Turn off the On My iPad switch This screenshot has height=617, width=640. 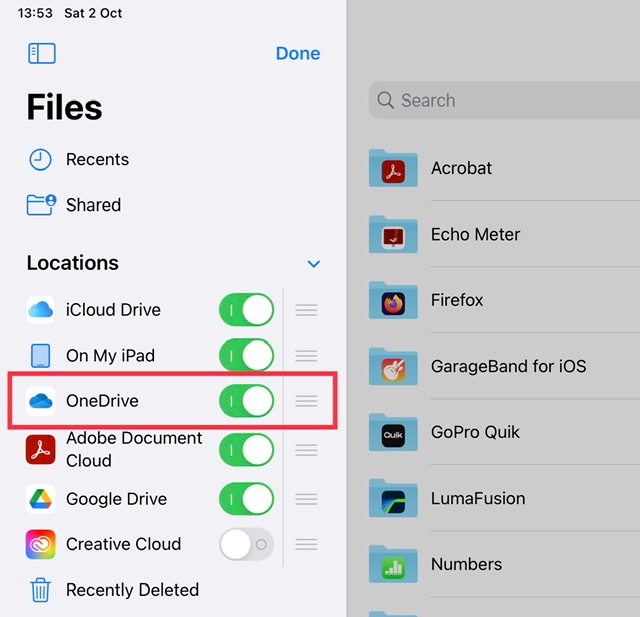pyautogui.click(x=247, y=355)
